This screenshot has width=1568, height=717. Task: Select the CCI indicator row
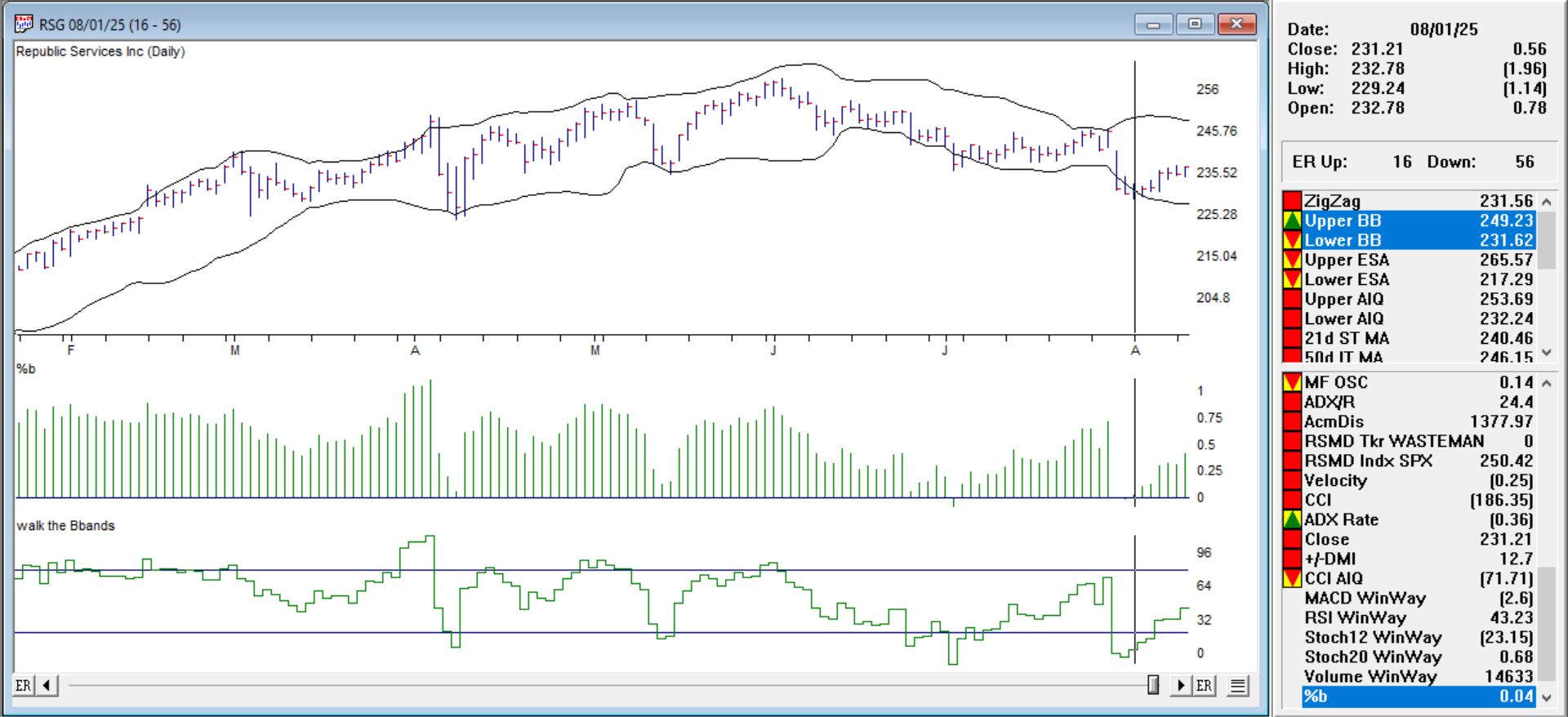(1418, 500)
